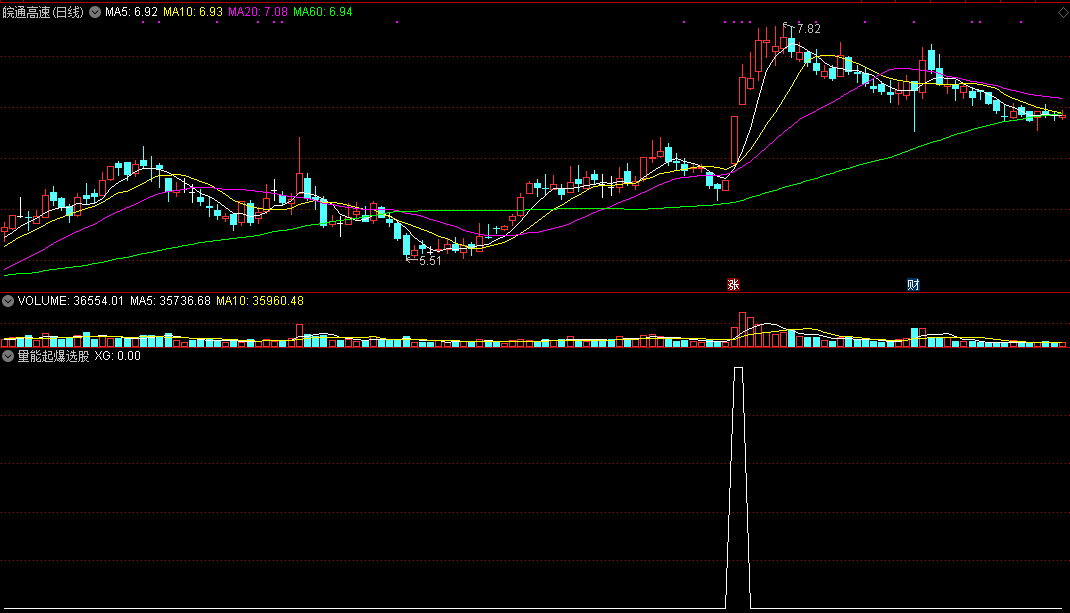Click the XG signal spike peak
1070x613 pixels.
pyautogui.click(x=738, y=369)
